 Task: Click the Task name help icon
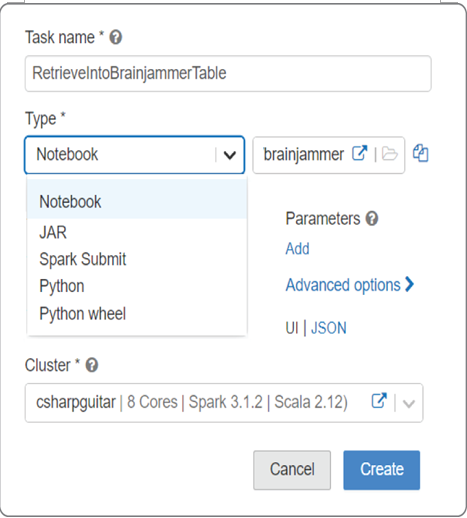116,37
